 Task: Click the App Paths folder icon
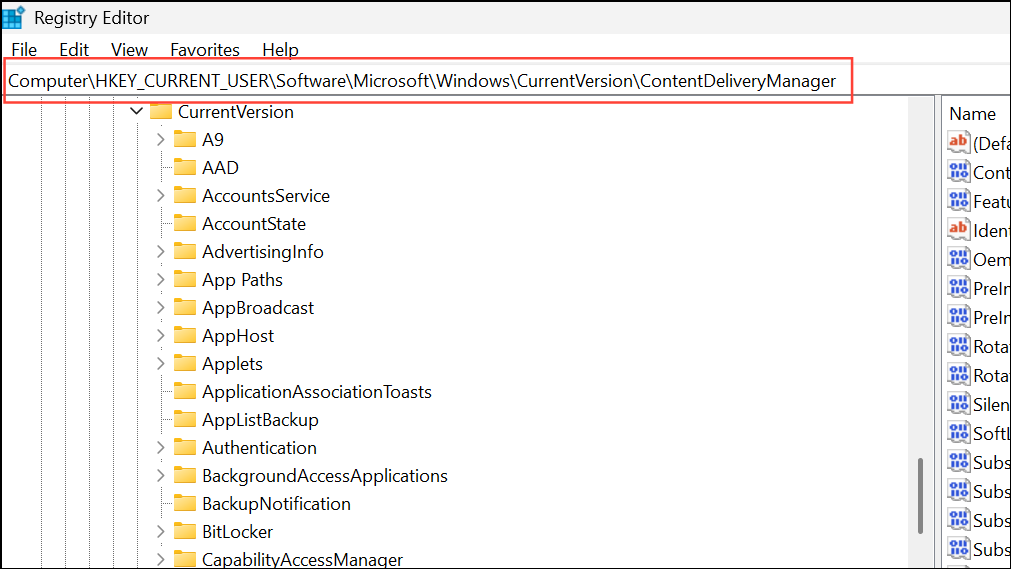point(185,279)
